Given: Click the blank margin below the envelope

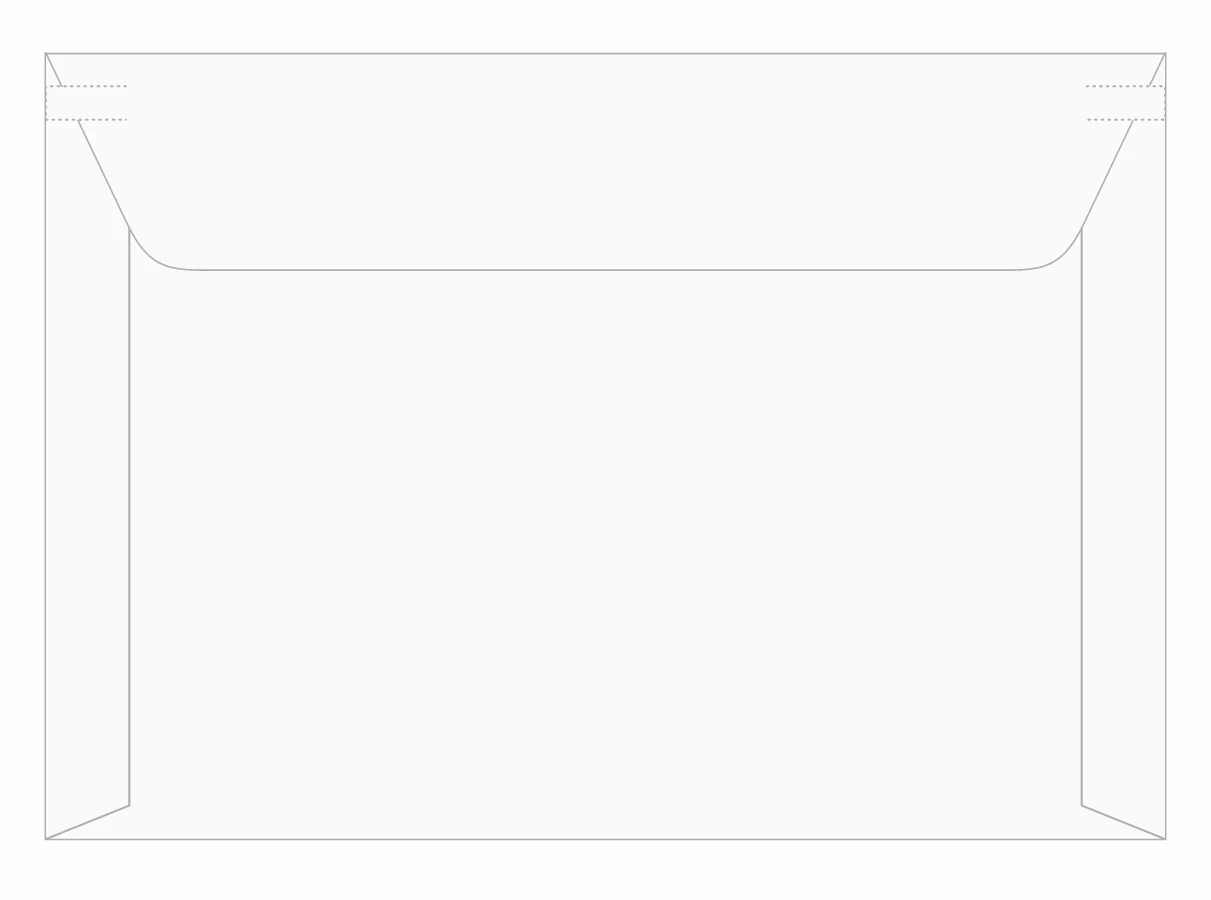Looking at the screenshot, I should 605,872.
